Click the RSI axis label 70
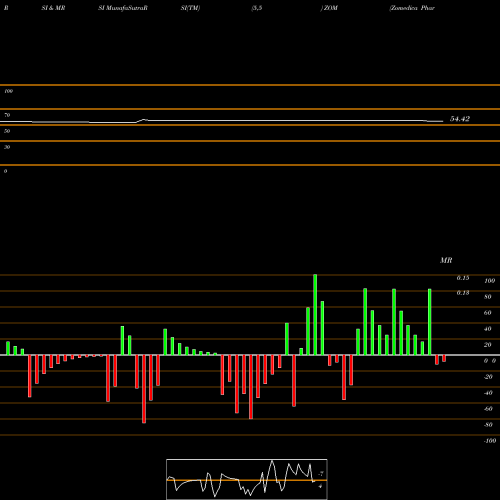500x500 pixels. [7, 115]
